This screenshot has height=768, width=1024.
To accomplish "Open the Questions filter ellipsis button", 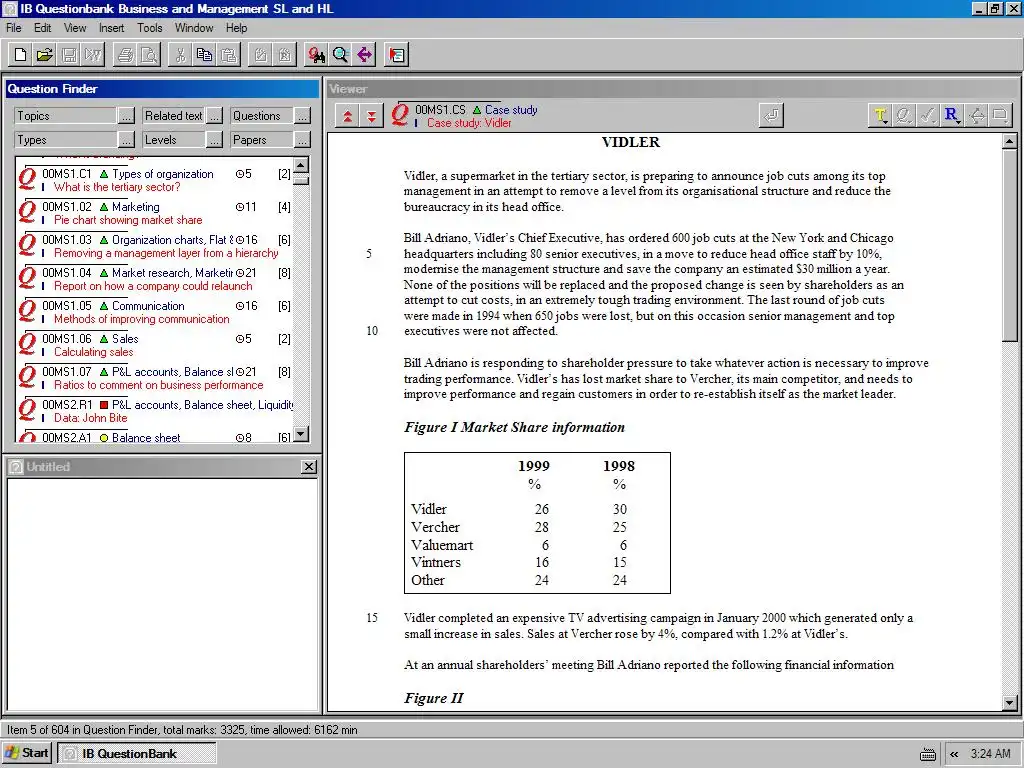I will coord(302,116).
